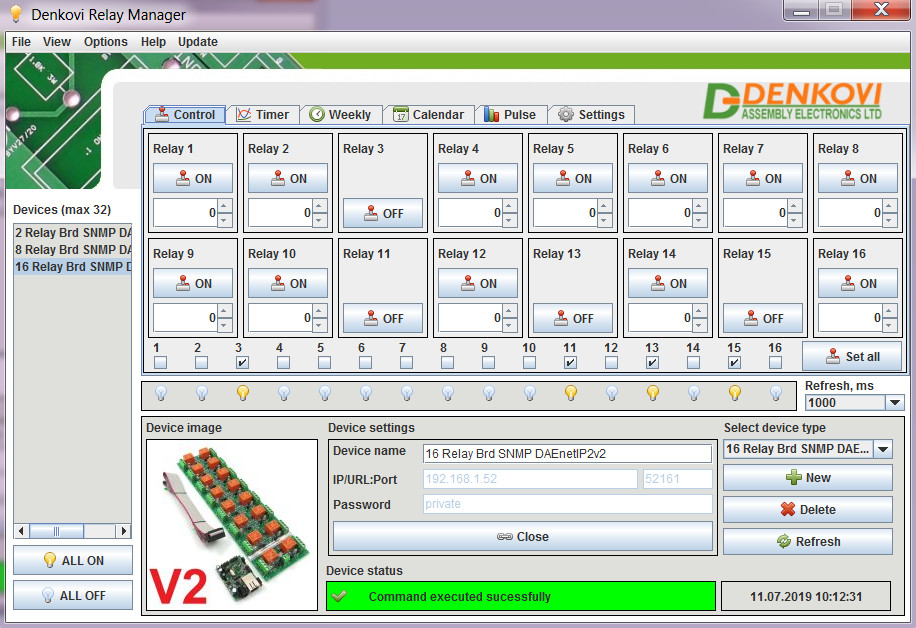Viewport: 916px width, 628px height.
Task: Uncheck the relay 15 checkbox
Action: (735, 363)
